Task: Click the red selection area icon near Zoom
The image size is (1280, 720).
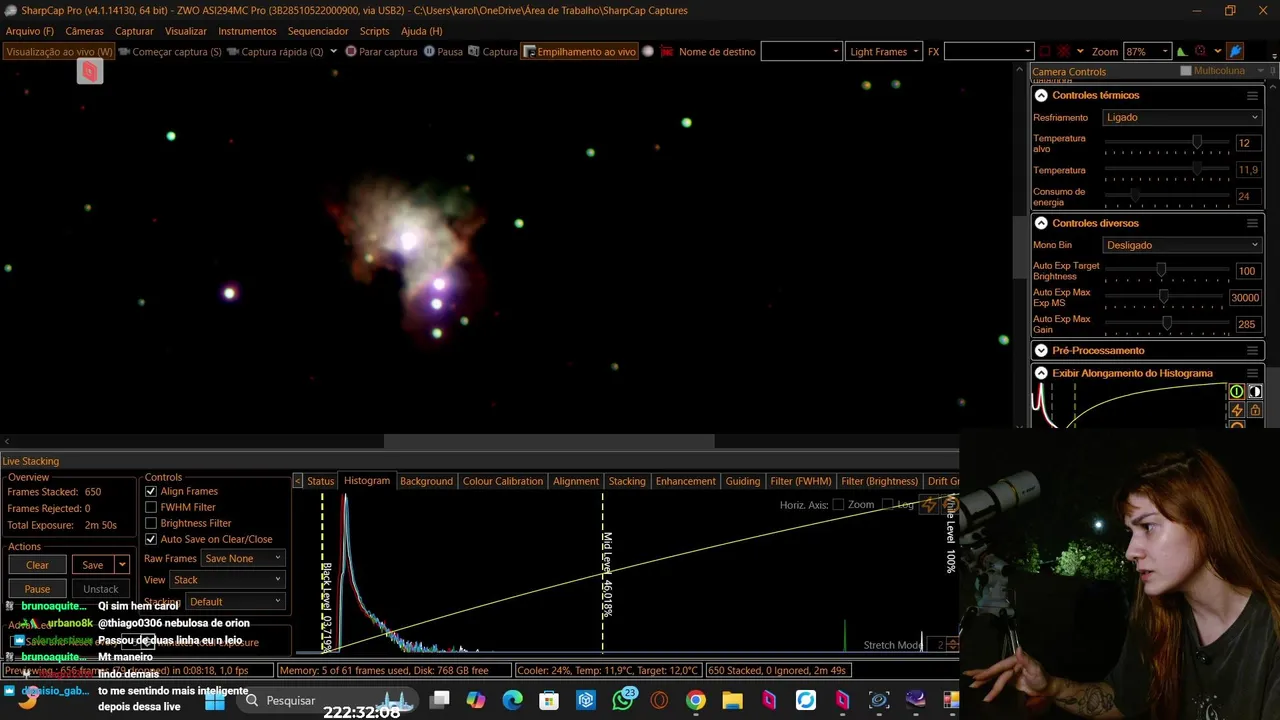Action: pos(1045,52)
